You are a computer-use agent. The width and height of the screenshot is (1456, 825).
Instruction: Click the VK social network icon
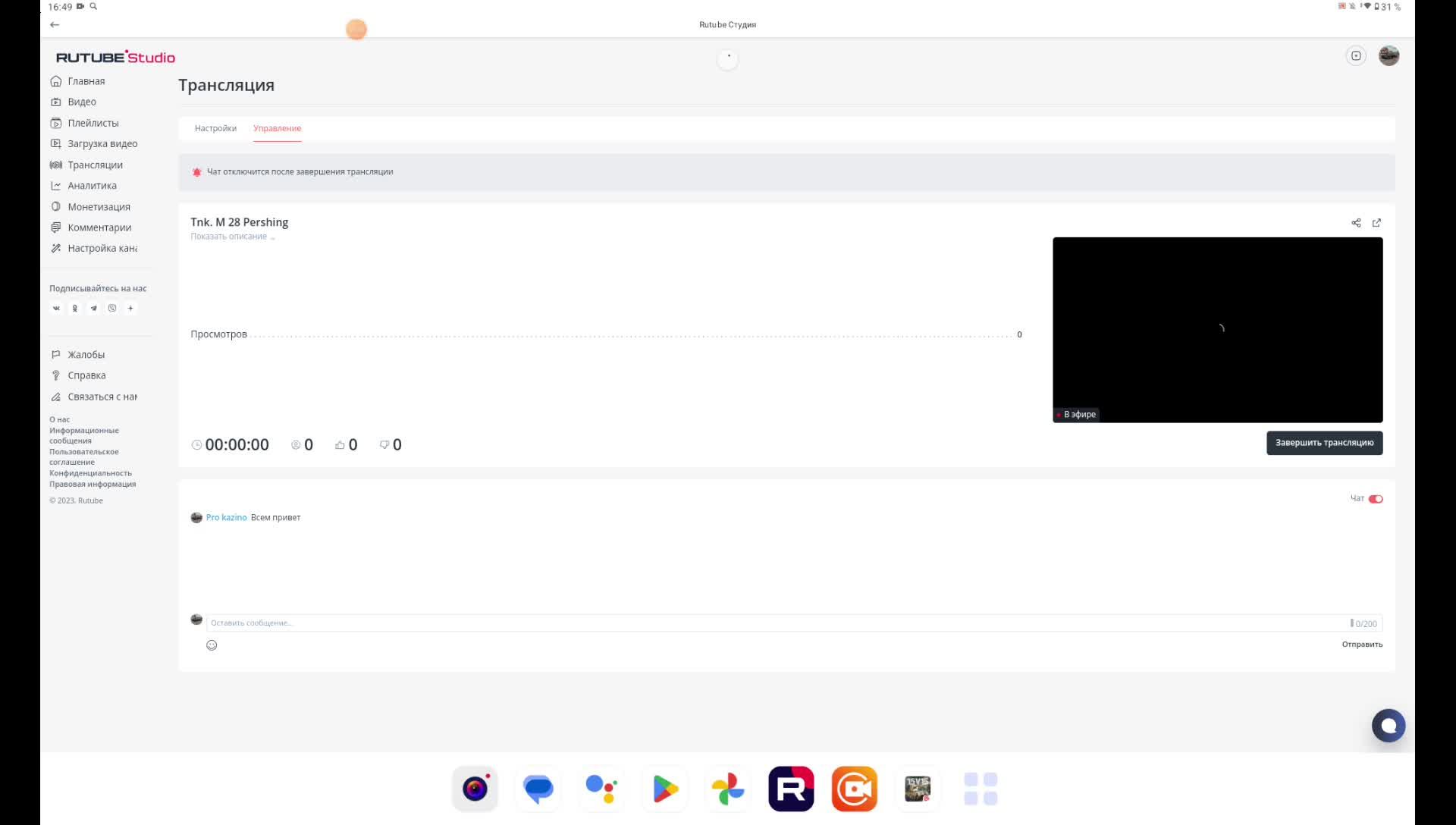[x=56, y=309]
